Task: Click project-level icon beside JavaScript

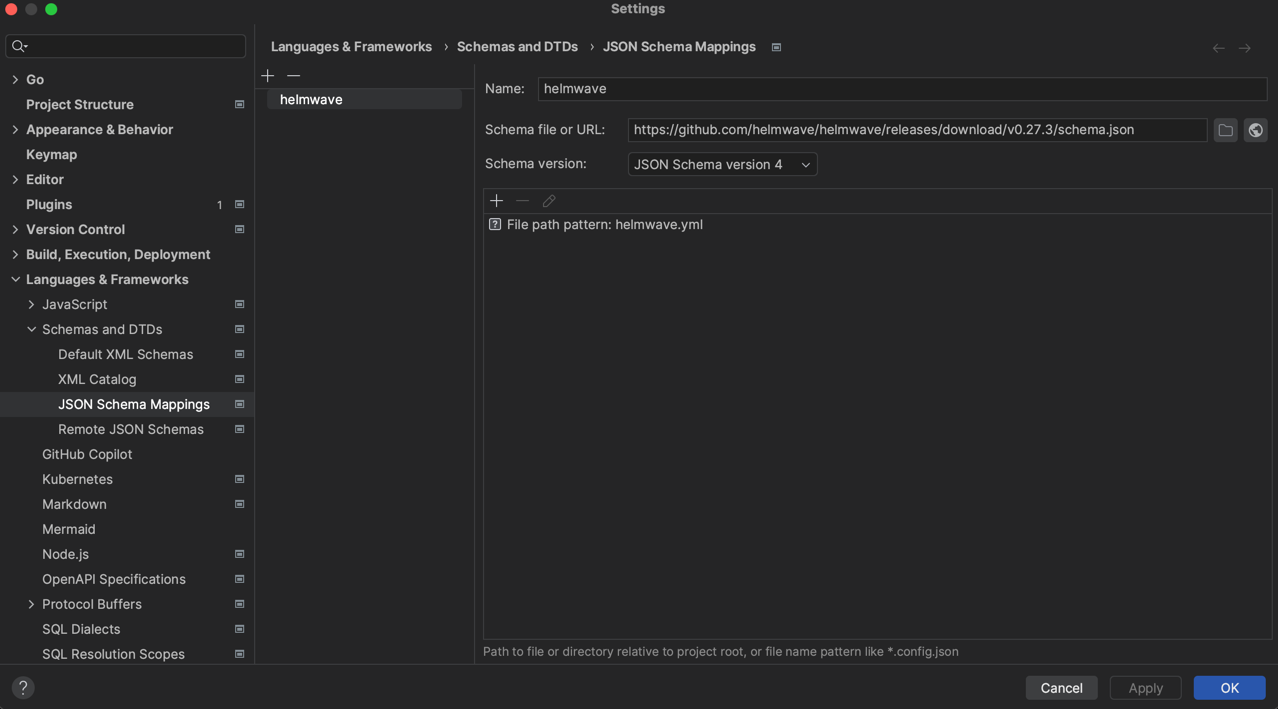Action: 239,304
